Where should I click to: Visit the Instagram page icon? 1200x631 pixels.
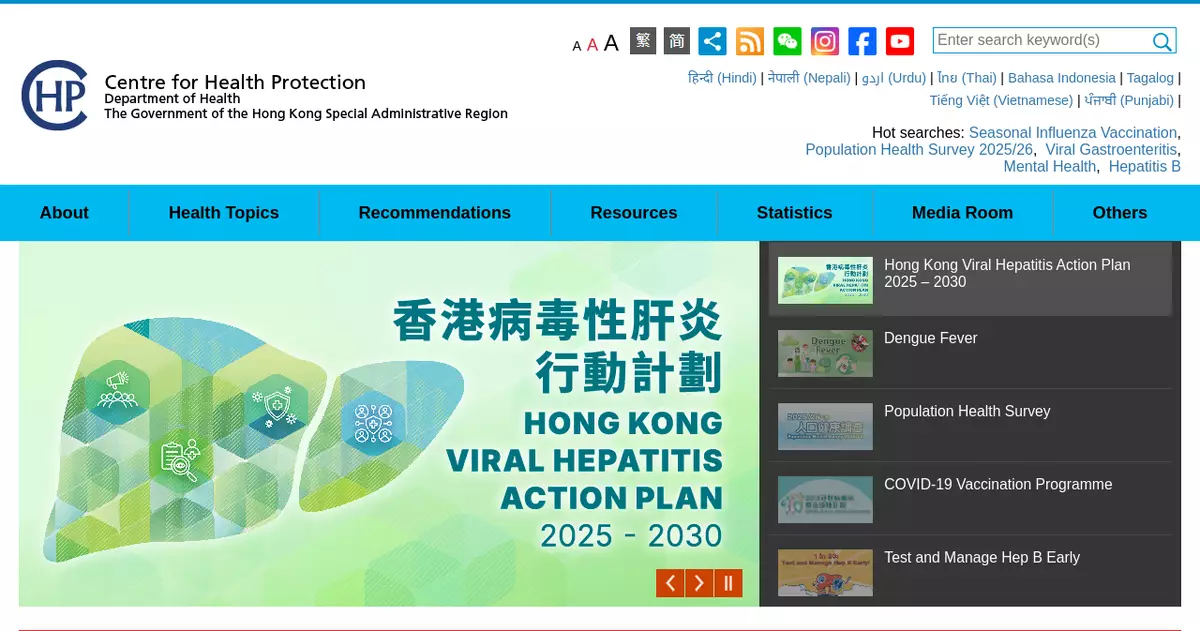pyautogui.click(x=825, y=41)
